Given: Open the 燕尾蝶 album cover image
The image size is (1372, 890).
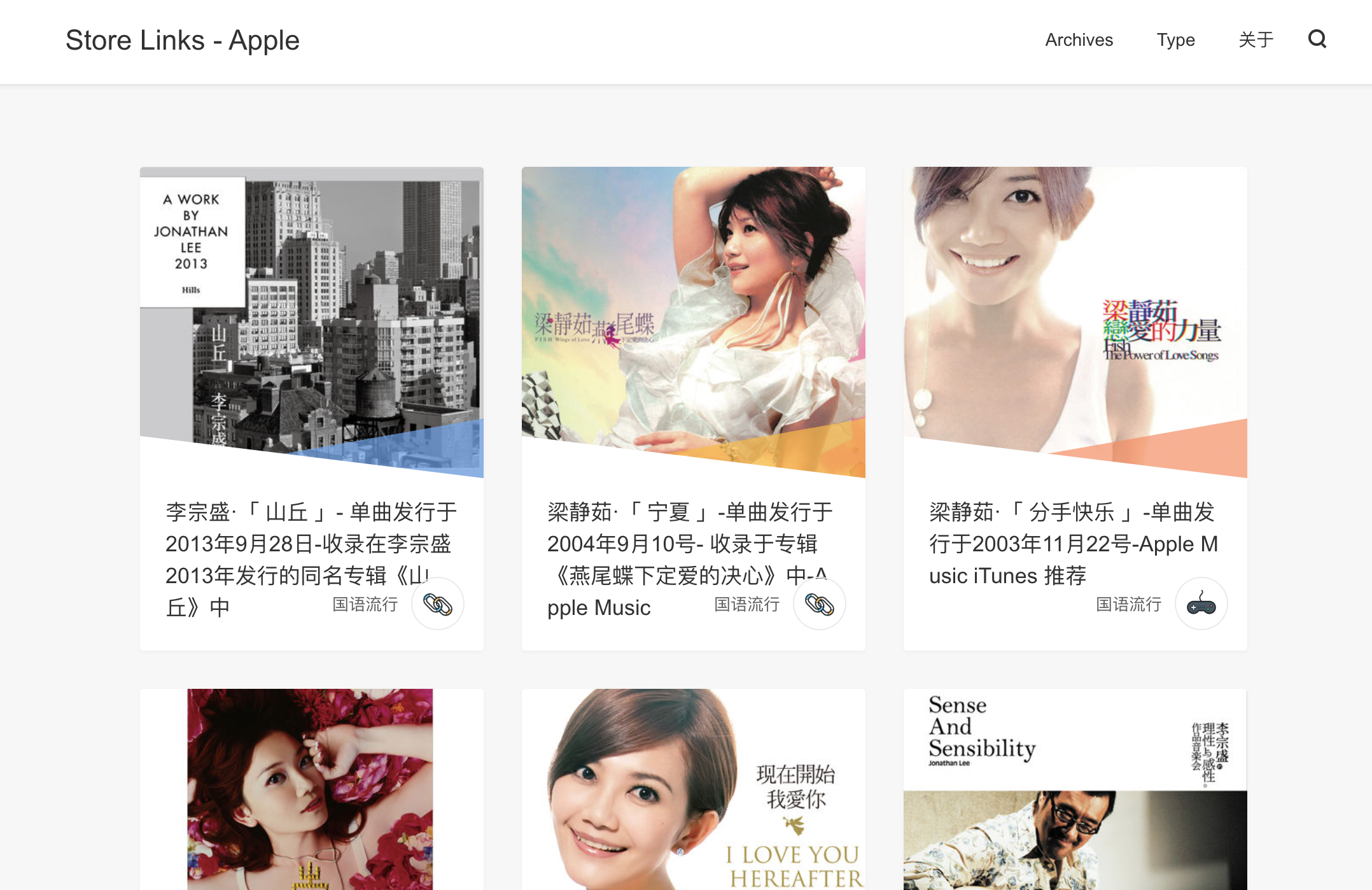Looking at the screenshot, I should click(694, 322).
